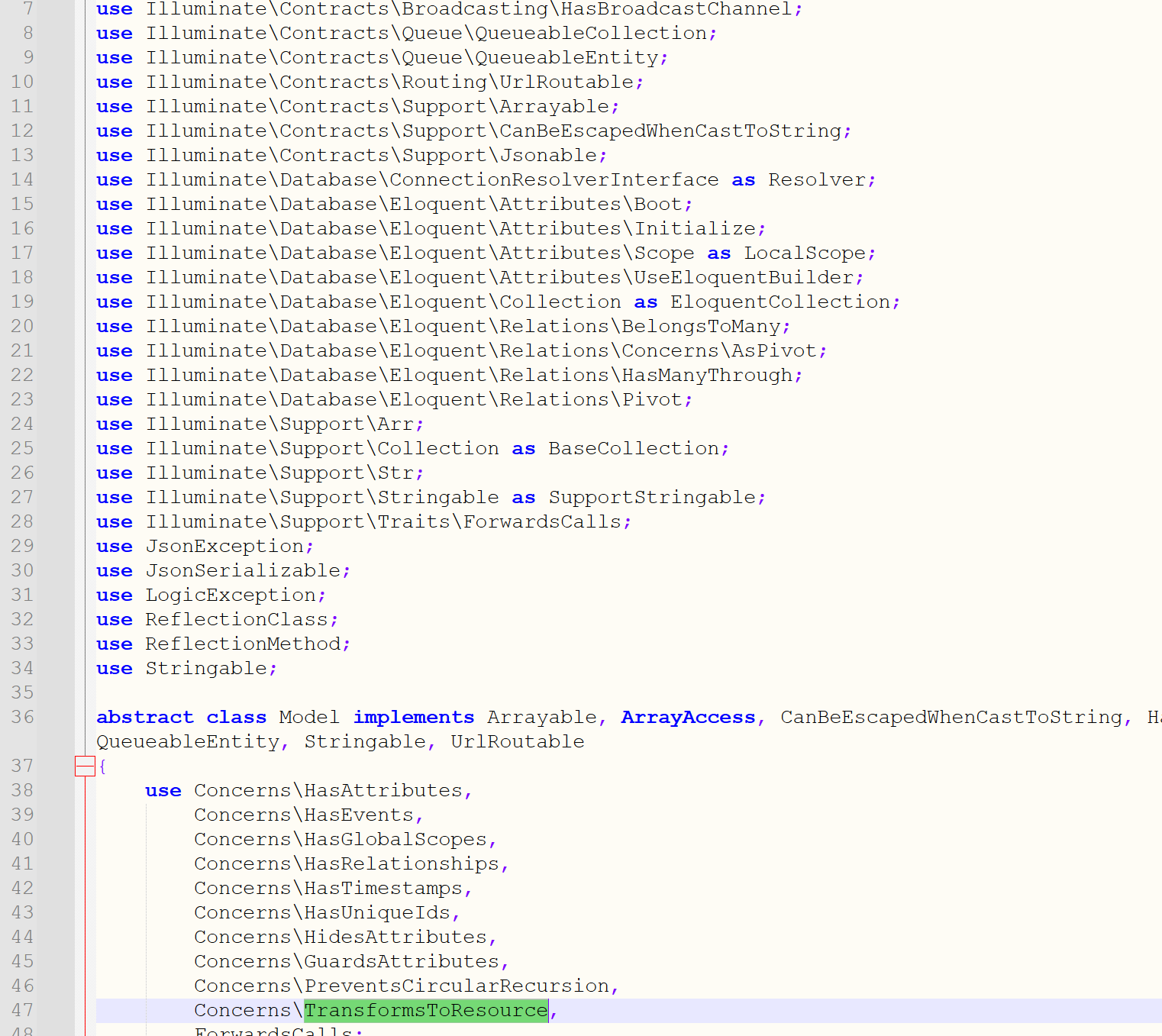Place cursor on the Resolver alias
Screen dimensions: 1162x1036
(x=817, y=179)
